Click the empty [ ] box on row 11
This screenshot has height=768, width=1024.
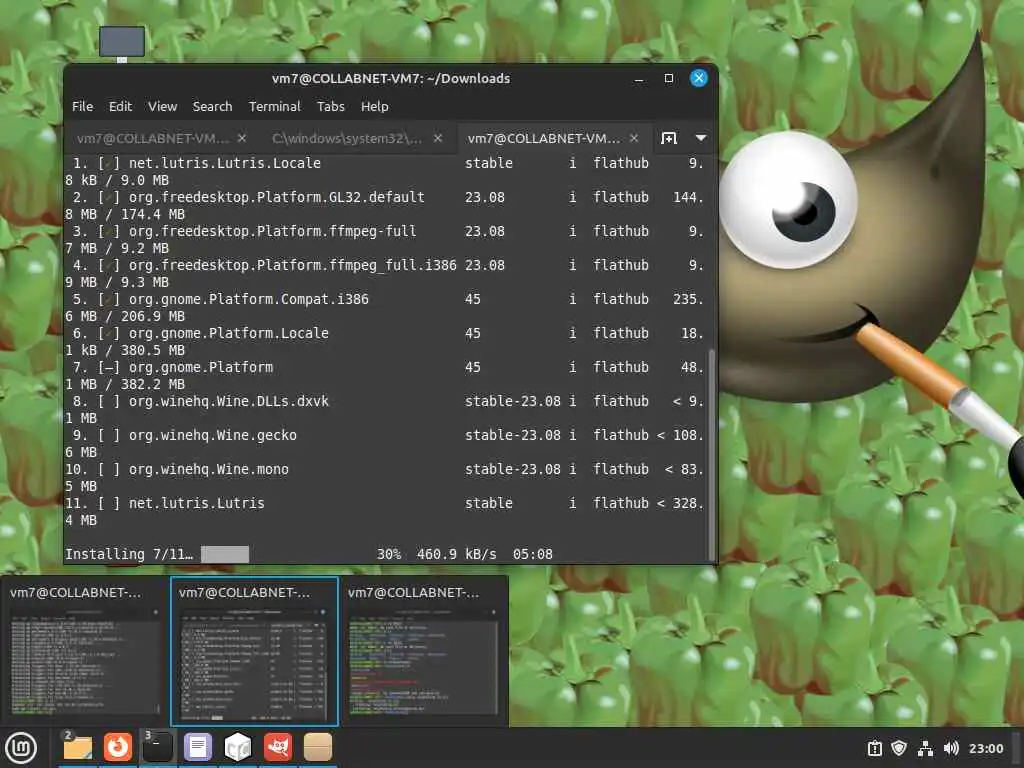tap(108, 503)
